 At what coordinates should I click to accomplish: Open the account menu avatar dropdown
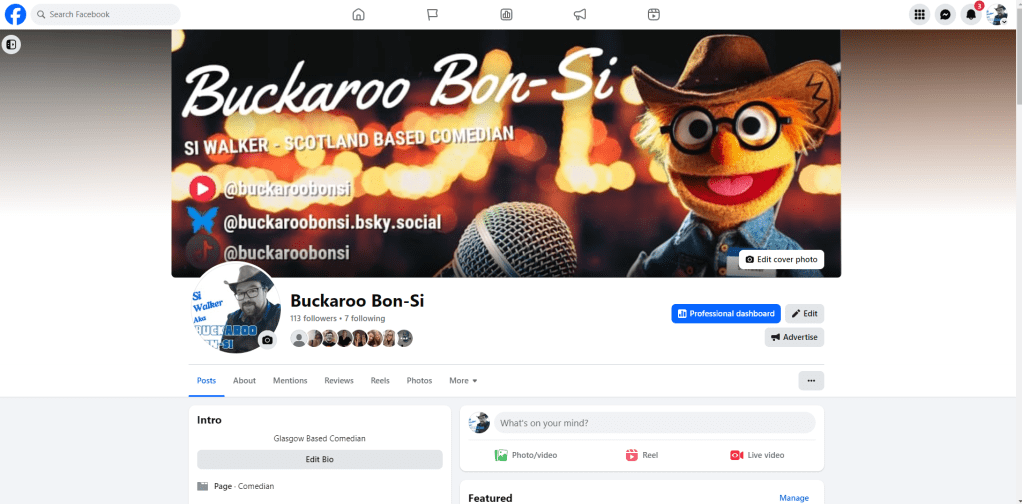click(997, 14)
